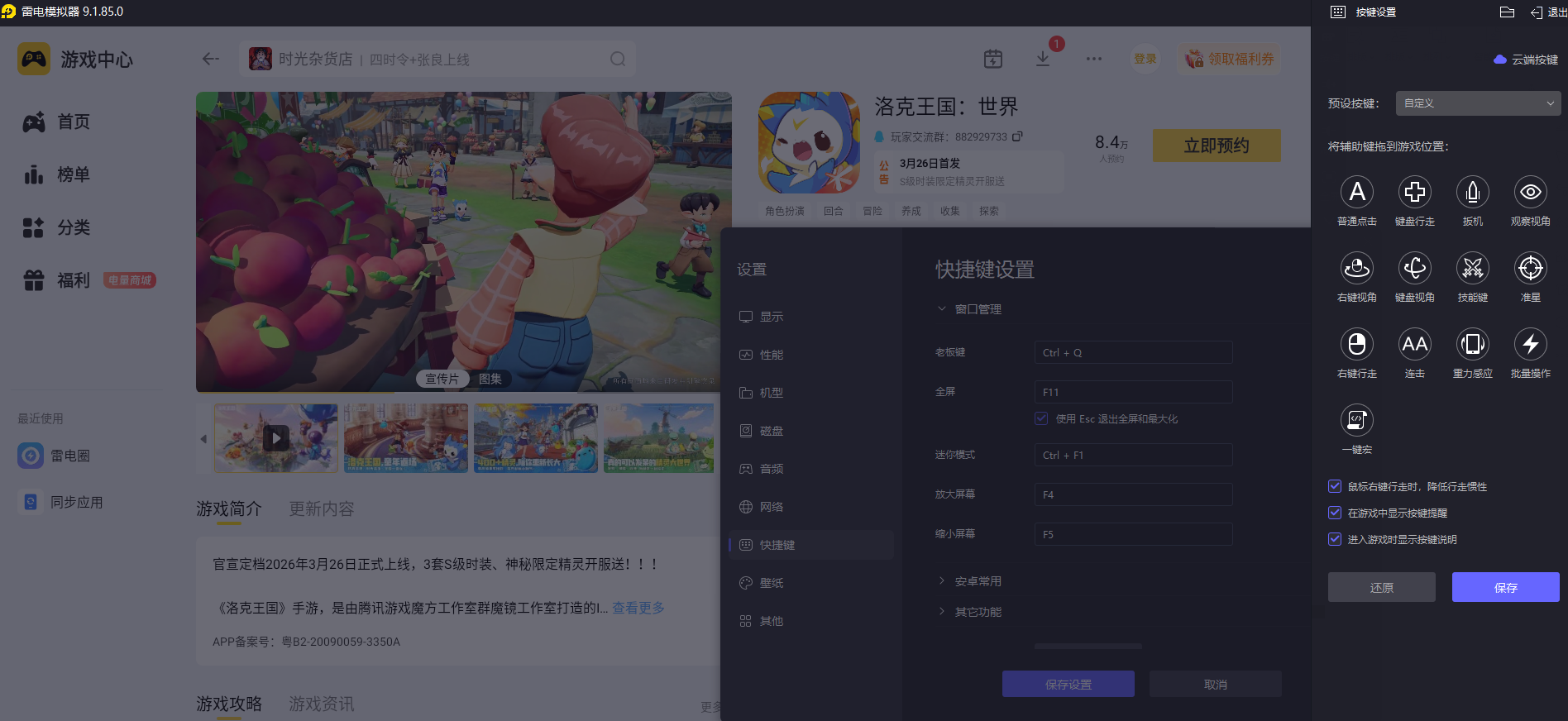Toggle 进入游戏时显示按键说明 checkbox
The image size is (1568, 721).
pyautogui.click(x=1335, y=539)
